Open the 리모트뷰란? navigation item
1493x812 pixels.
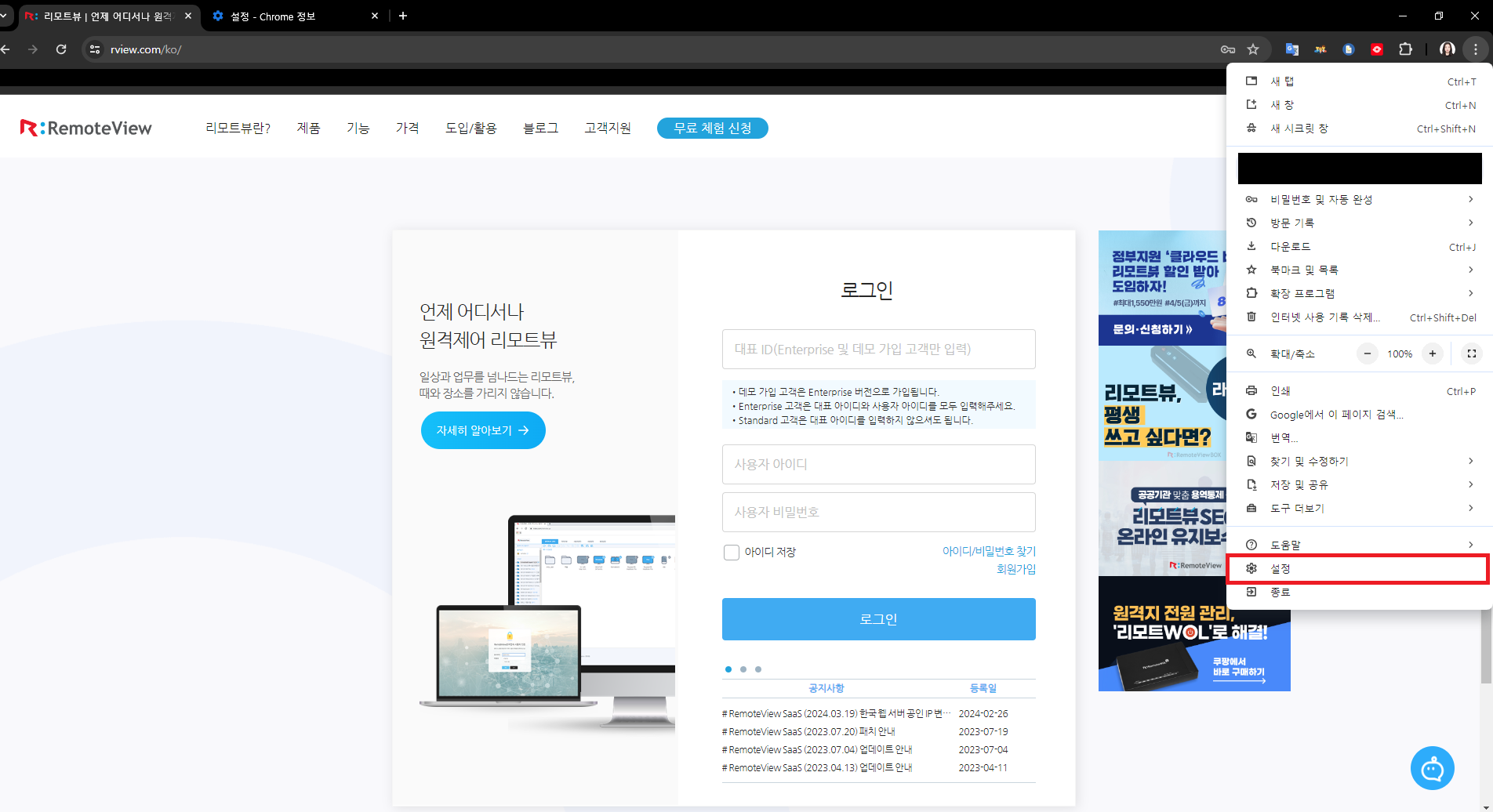click(238, 128)
